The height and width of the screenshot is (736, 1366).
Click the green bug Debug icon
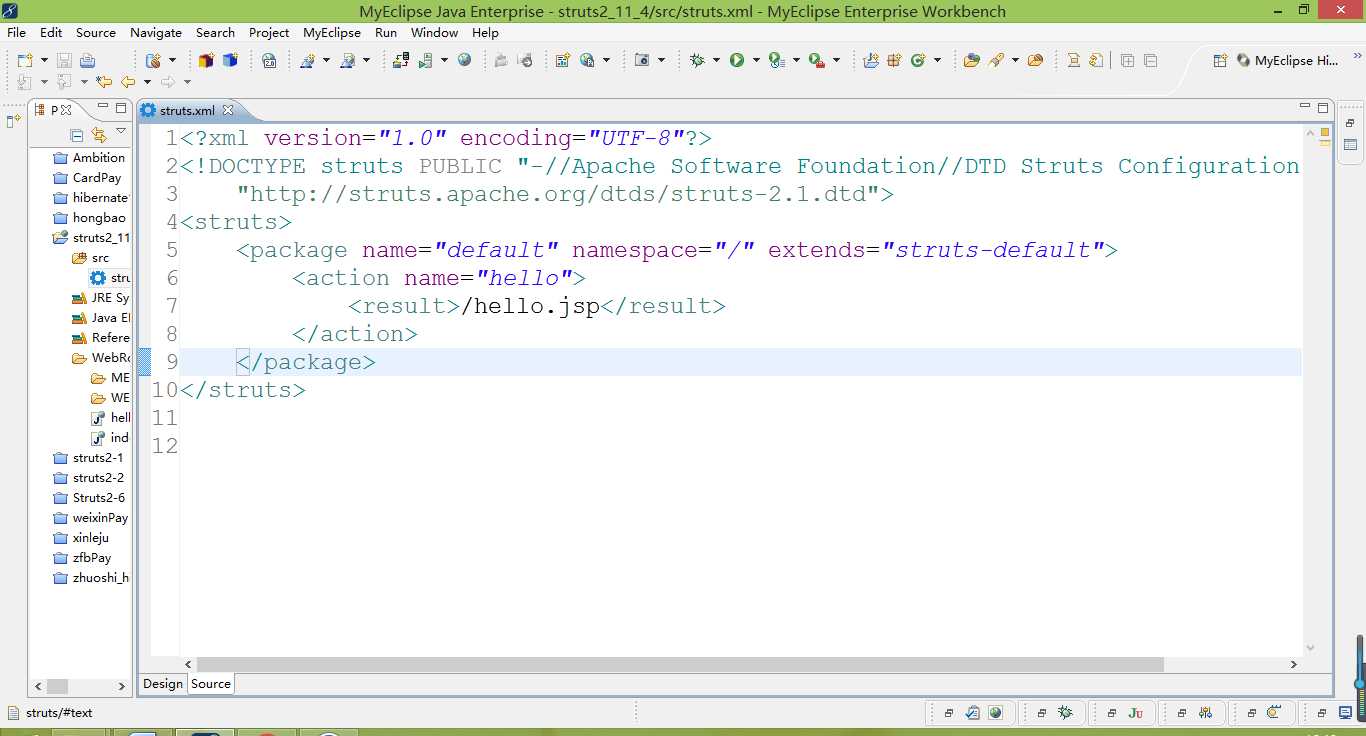[698, 60]
